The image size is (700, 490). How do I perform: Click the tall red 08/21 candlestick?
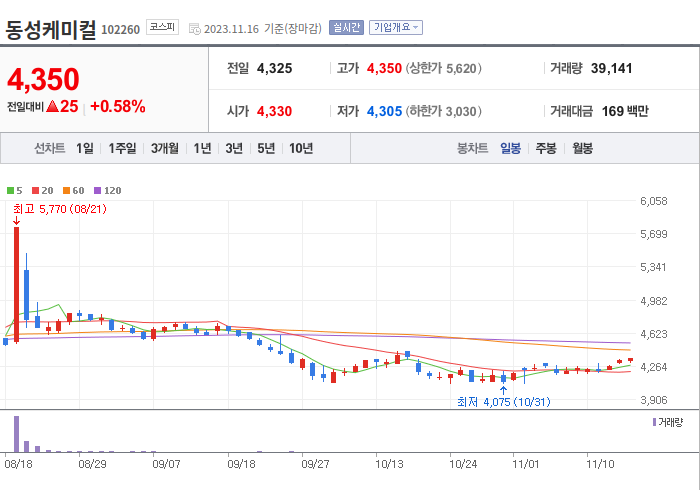(x=17, y=285)
